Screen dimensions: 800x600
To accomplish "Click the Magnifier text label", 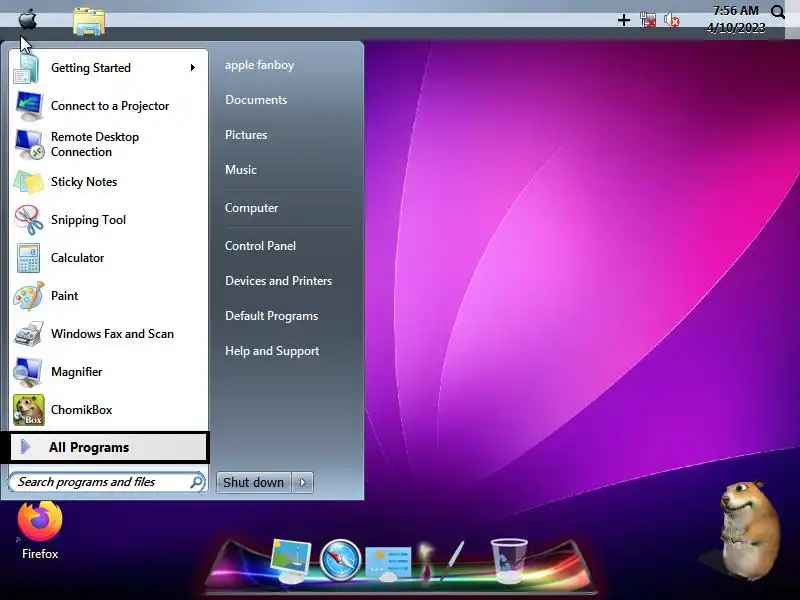I will (x=77, y=372).
